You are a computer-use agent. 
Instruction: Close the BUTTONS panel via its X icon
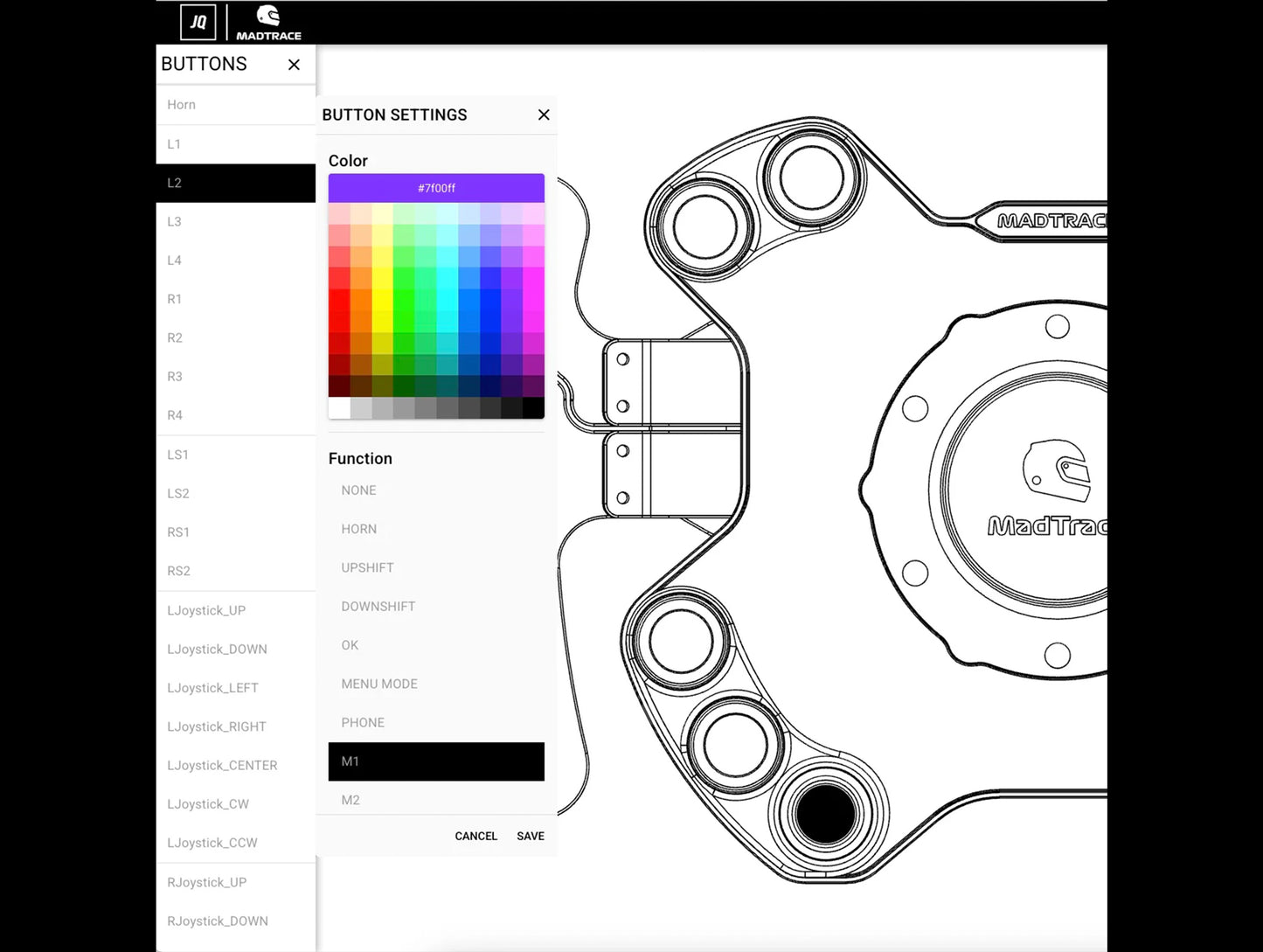294,64
